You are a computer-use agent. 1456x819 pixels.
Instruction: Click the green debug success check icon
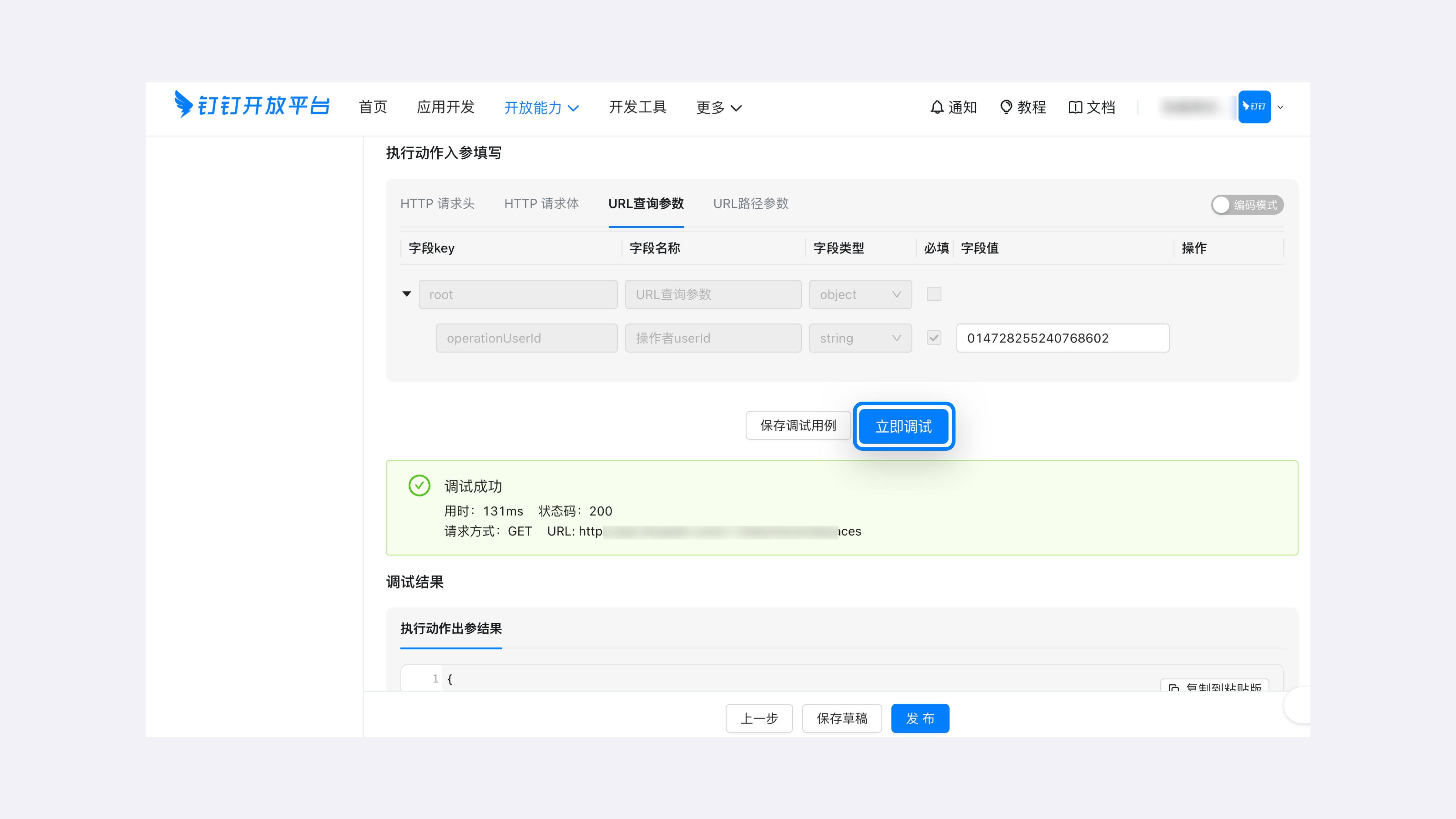pyautogui.click(x=419, y=486)
